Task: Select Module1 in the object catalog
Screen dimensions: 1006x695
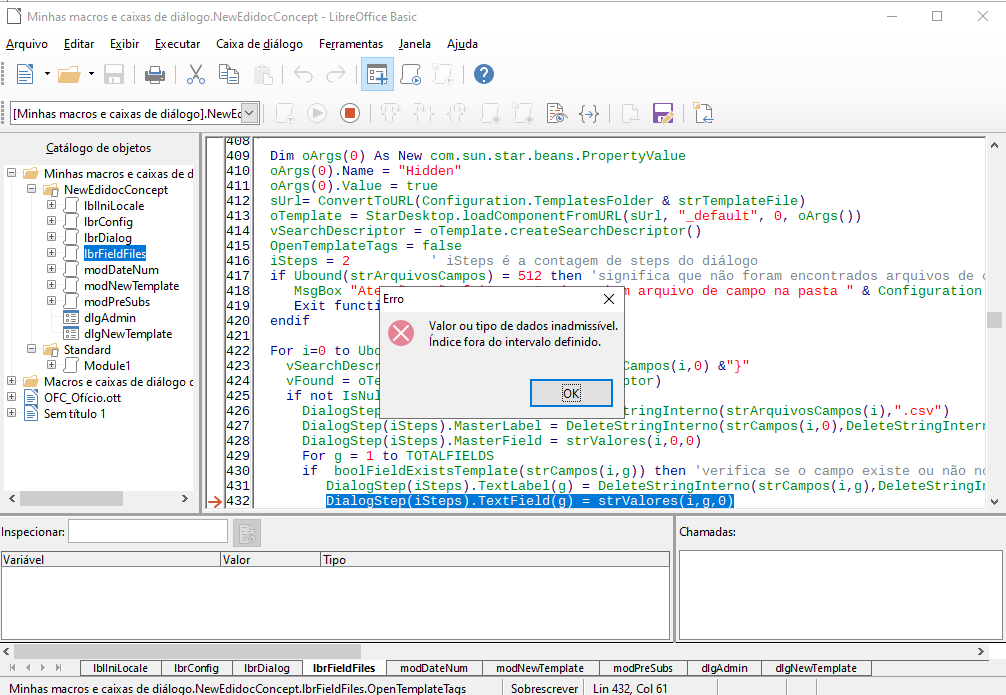Action: click(107, 366)
